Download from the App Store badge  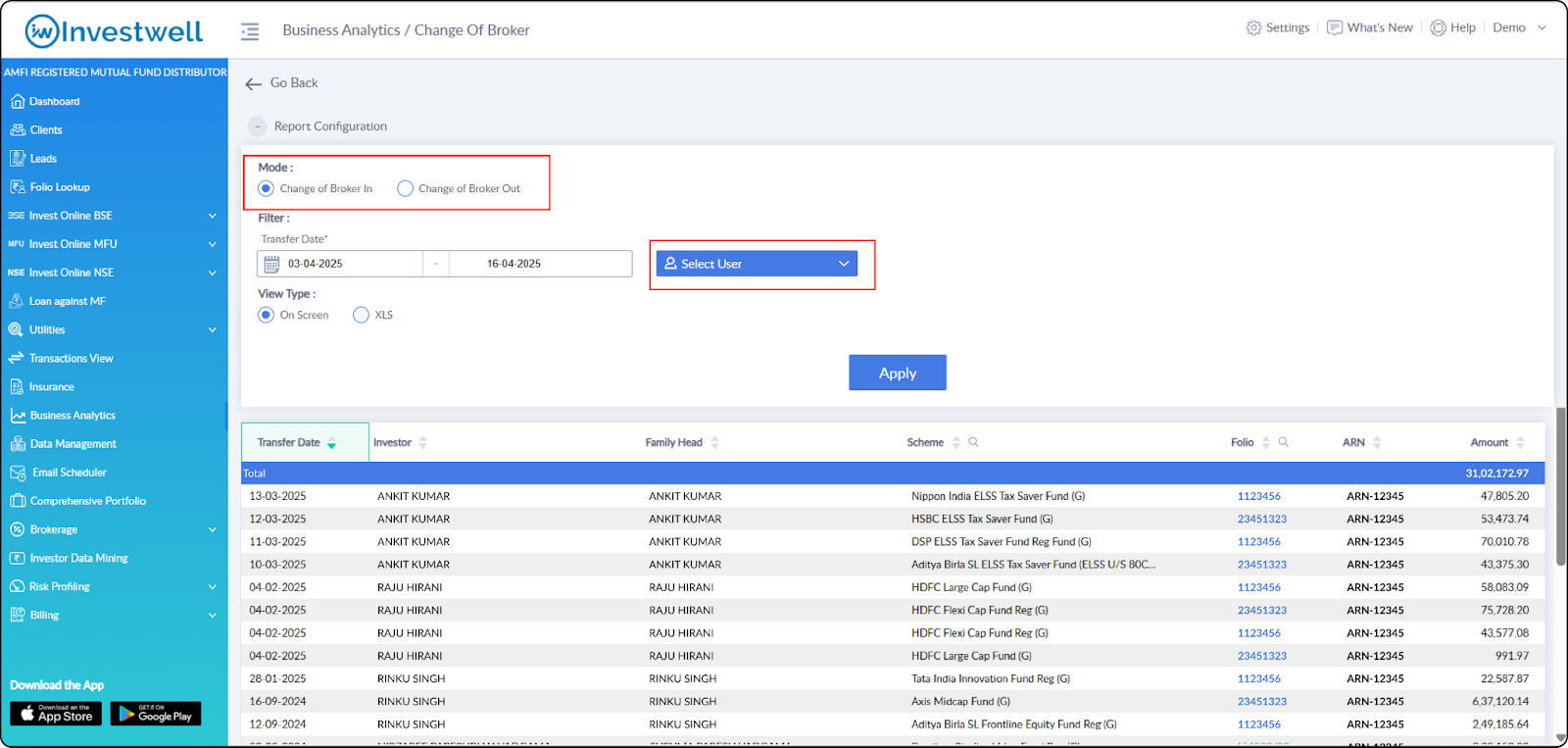pos(56,714)
